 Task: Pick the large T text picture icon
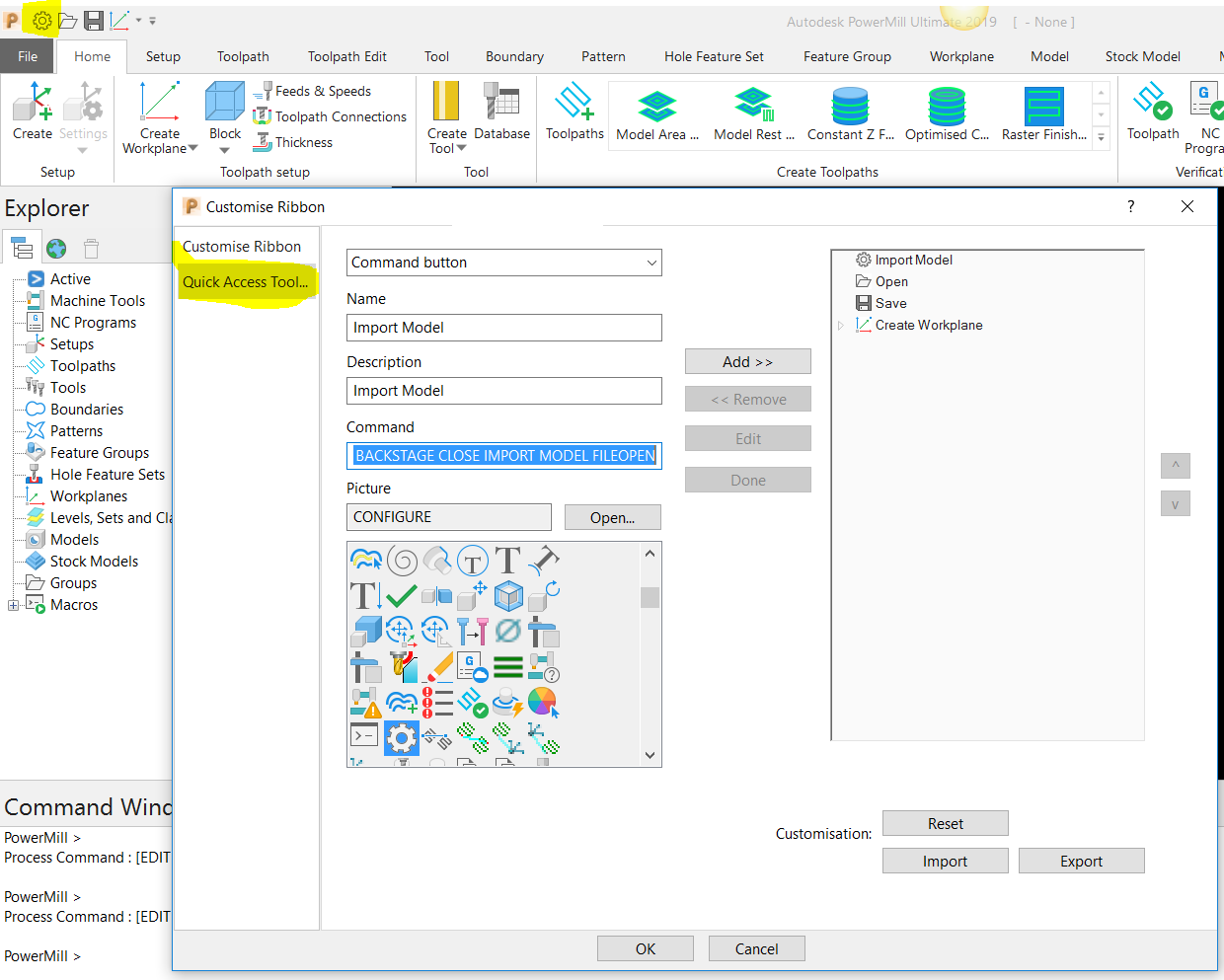tap(507, 561)
